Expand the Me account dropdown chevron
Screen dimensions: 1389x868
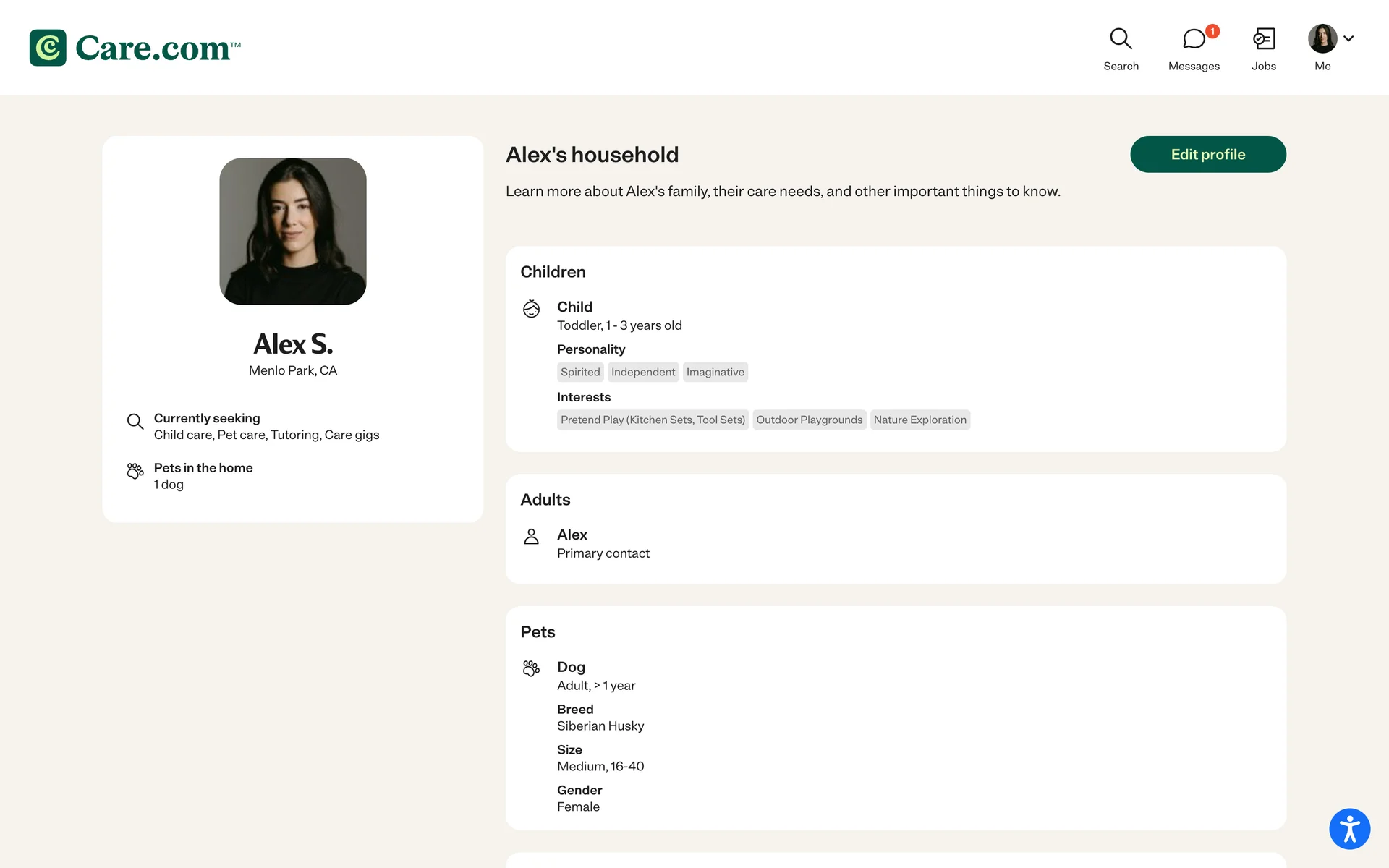[x=1348, y=38]
